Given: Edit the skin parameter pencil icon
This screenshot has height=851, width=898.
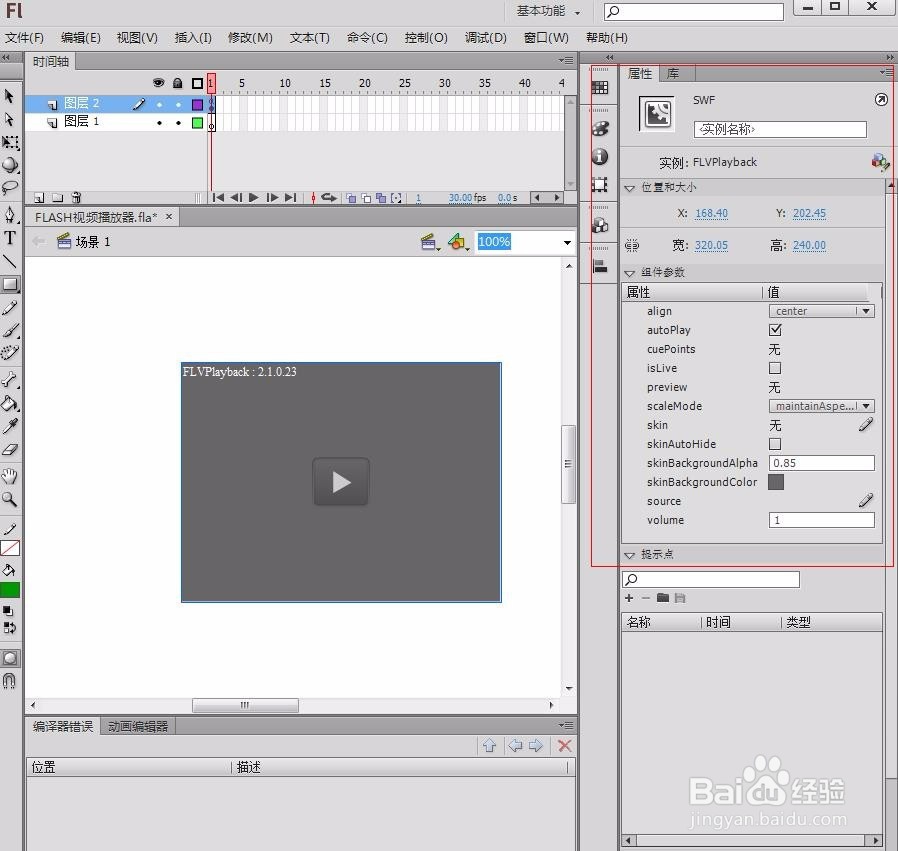Looking at the screenshot, I should (x=866, y=425).
